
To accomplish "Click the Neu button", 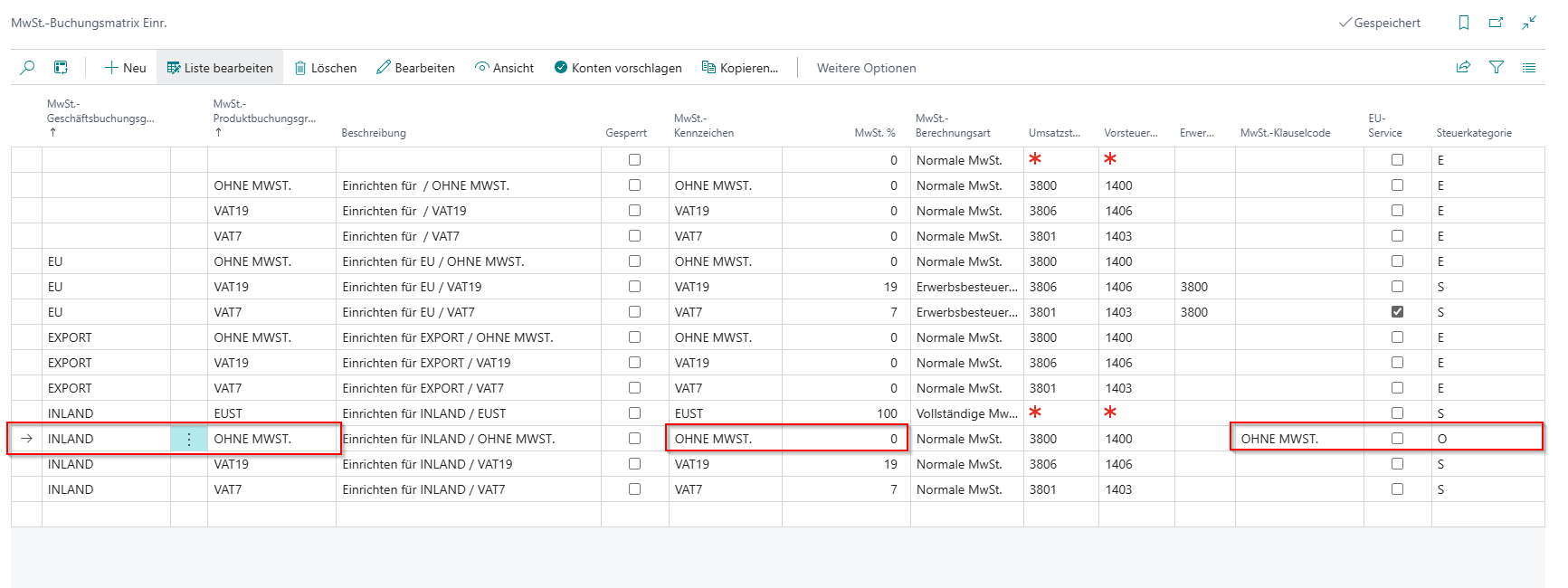I will tap(125, 68).
